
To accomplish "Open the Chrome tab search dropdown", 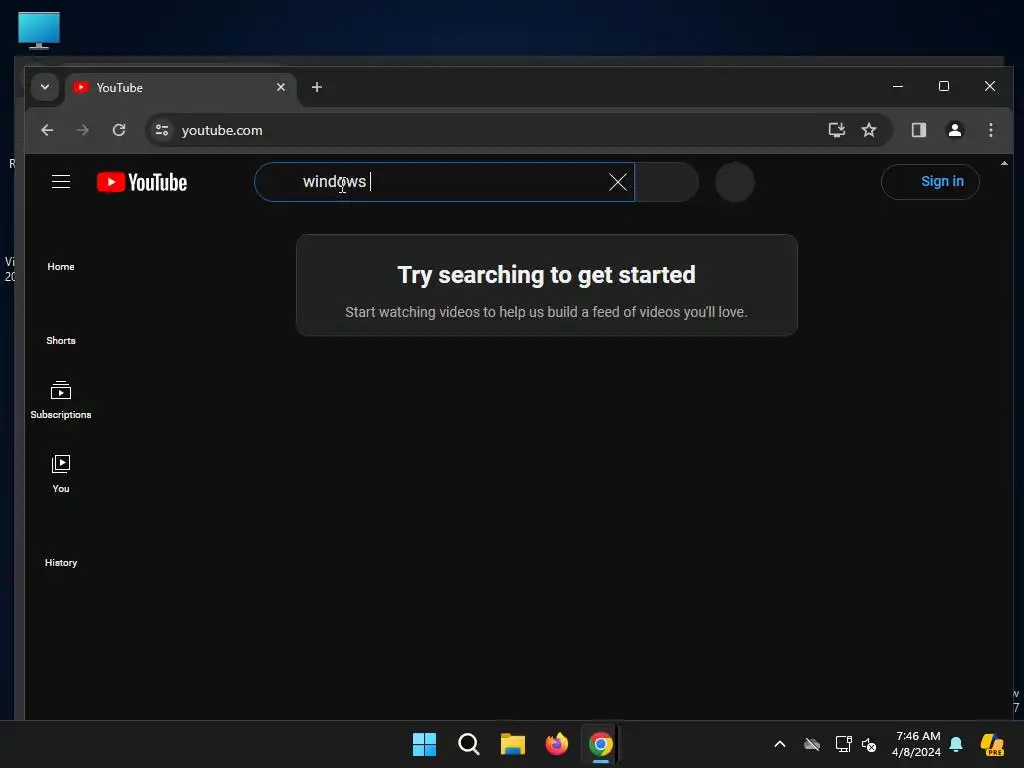I will pyautogui.click(x=45, y=87).
